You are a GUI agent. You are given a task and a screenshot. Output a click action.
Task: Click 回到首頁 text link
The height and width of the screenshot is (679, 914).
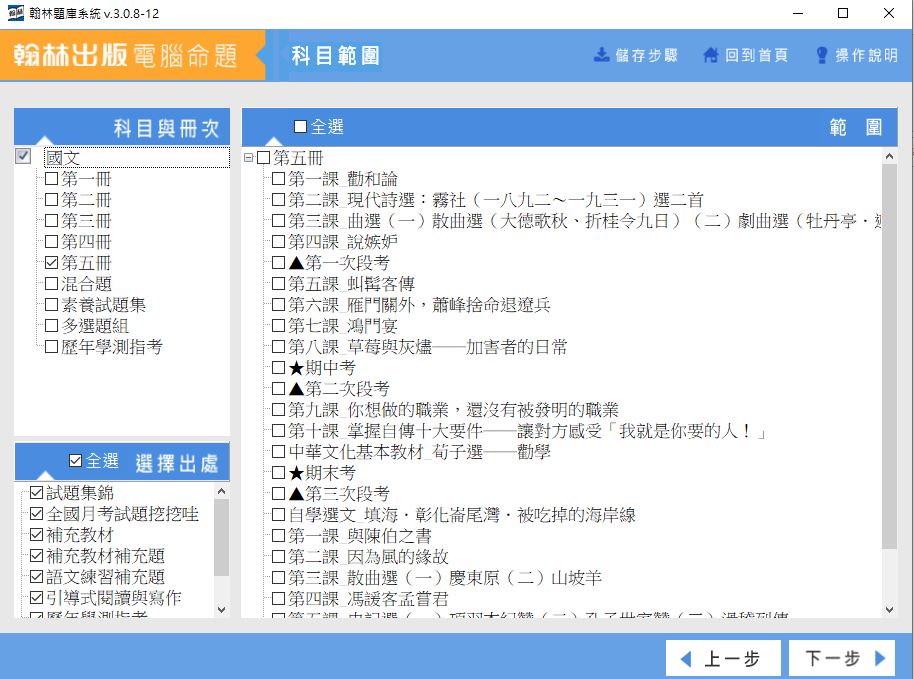point(756,55)
